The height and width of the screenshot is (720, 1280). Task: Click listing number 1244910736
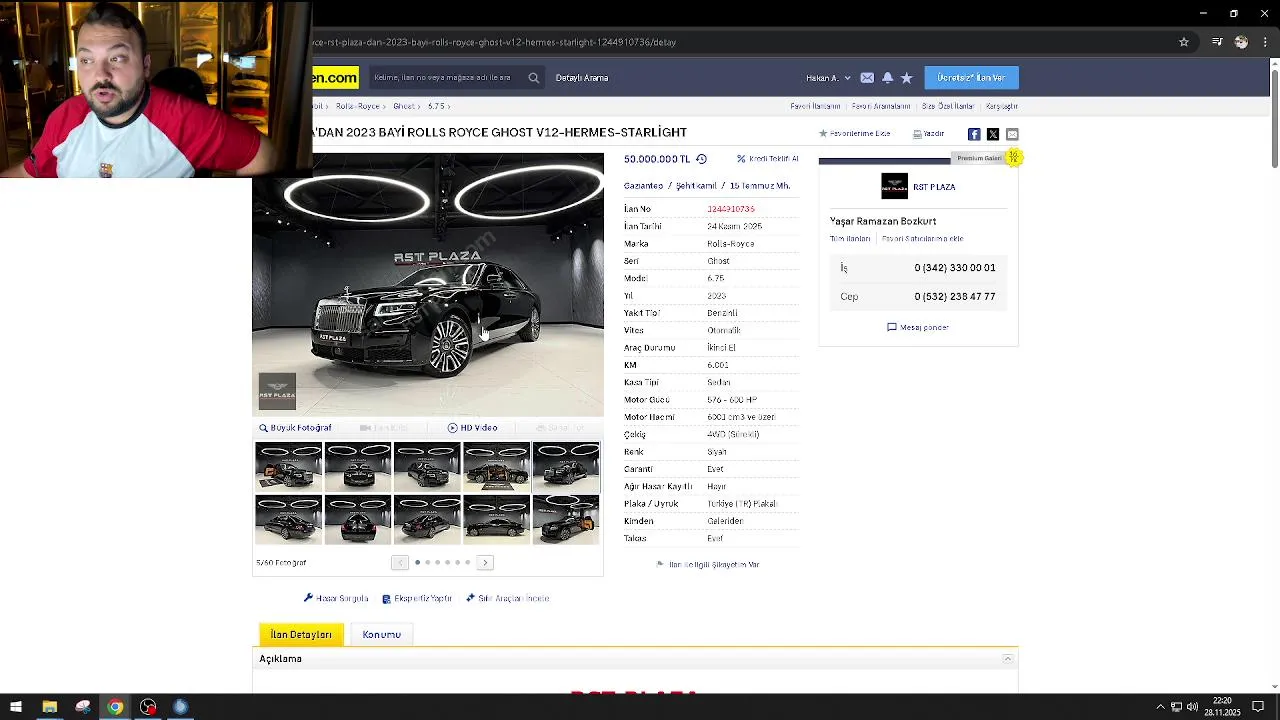click(x=731, y=209)
